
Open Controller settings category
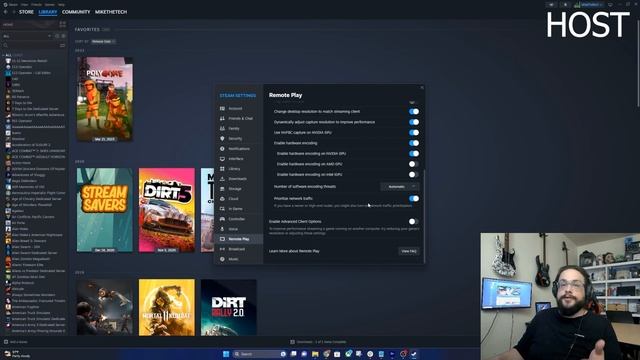238,219
